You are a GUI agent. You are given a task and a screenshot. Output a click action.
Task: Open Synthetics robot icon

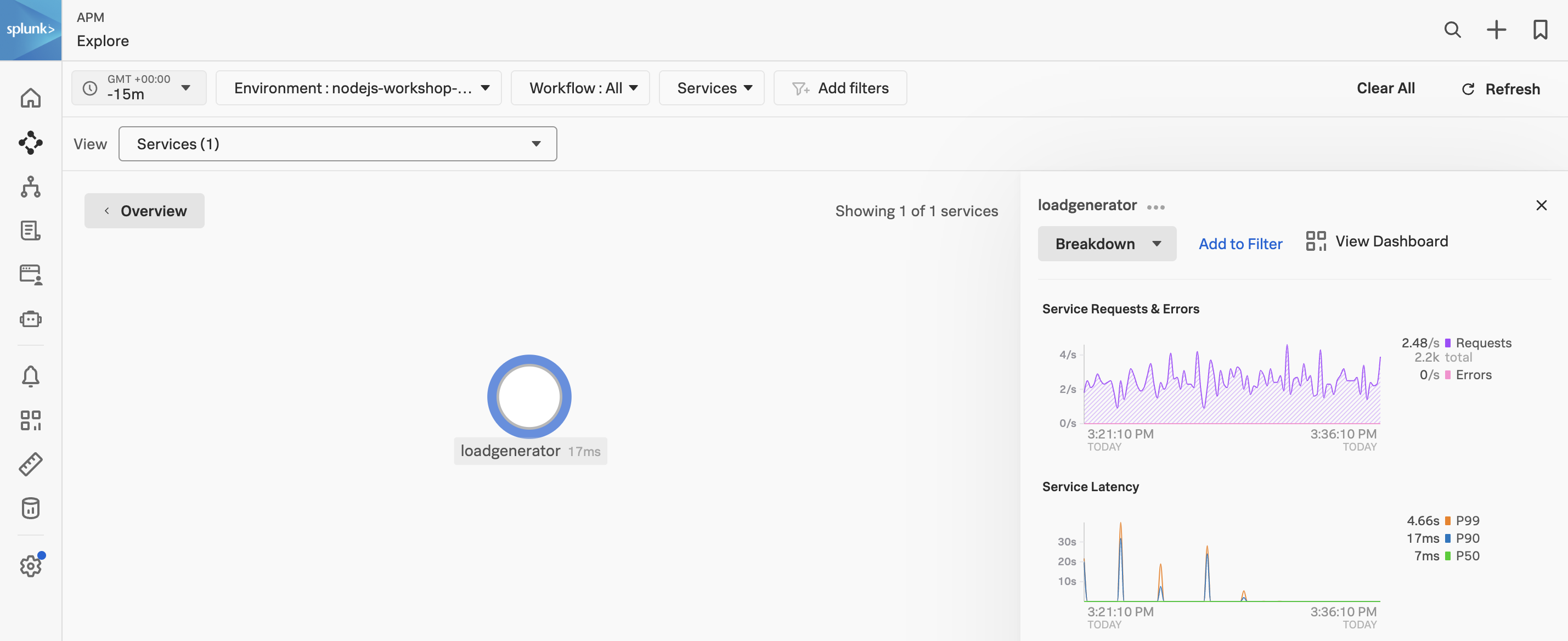point(30,318)
